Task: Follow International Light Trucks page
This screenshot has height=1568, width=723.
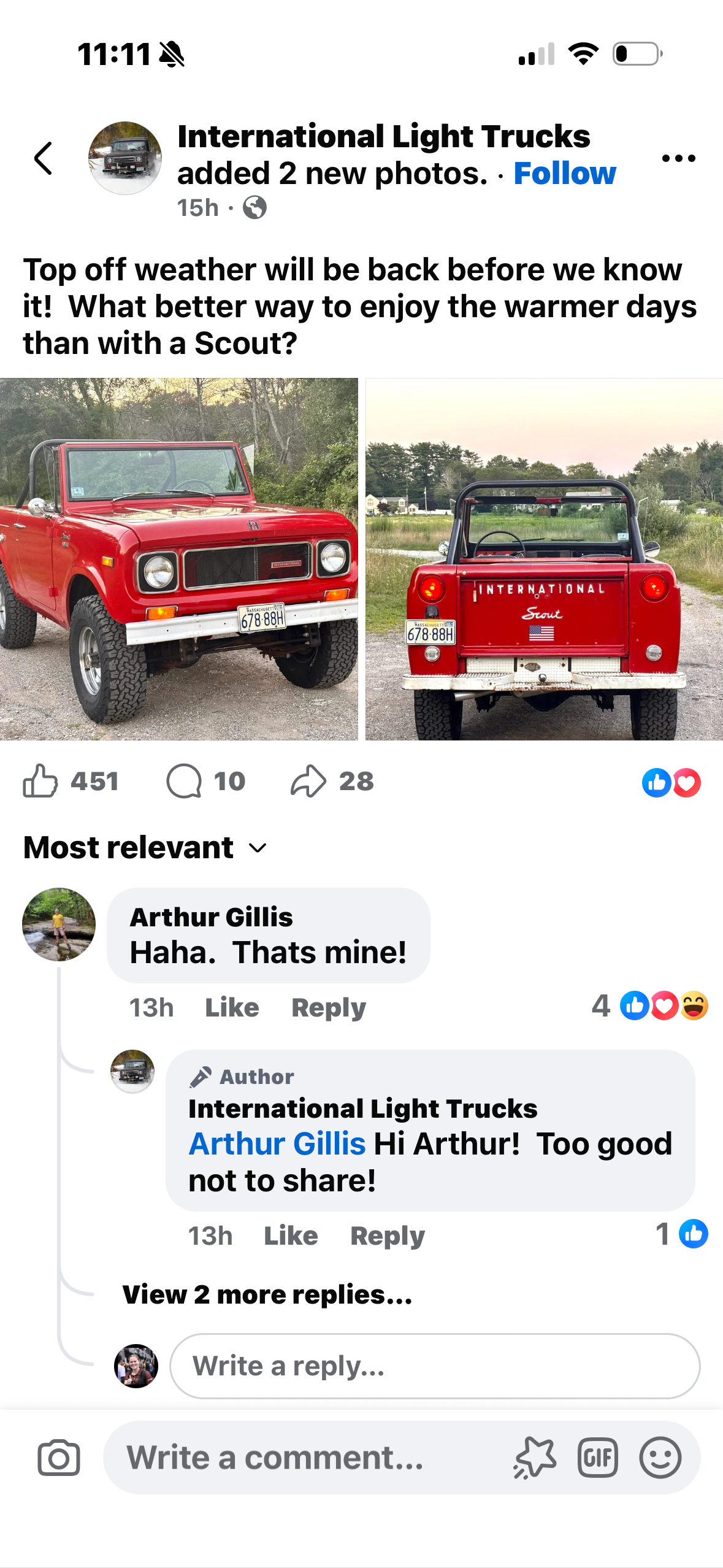Action: coord(565,174)
